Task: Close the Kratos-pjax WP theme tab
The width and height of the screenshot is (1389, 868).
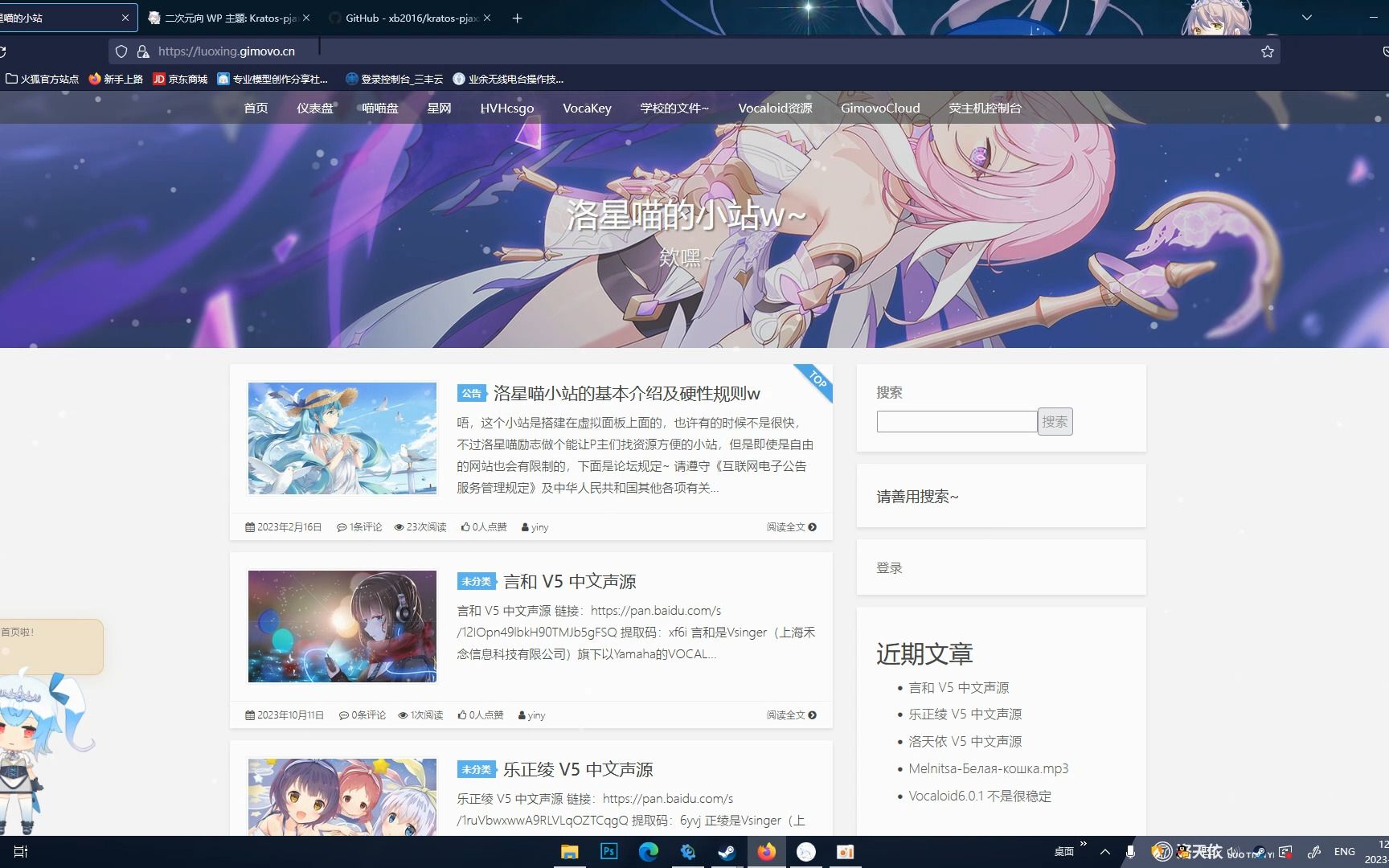Action: (x=306, y=18)
